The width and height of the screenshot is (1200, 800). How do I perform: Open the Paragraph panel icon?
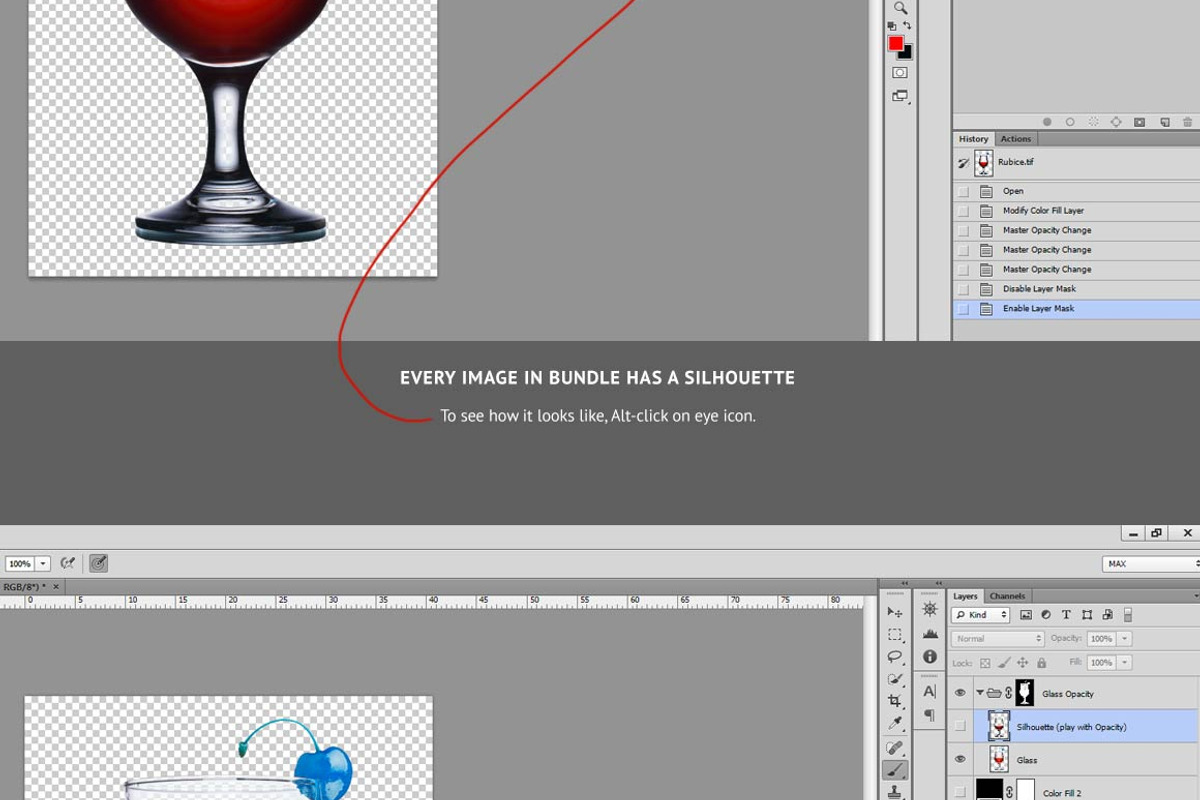point(930,715)
